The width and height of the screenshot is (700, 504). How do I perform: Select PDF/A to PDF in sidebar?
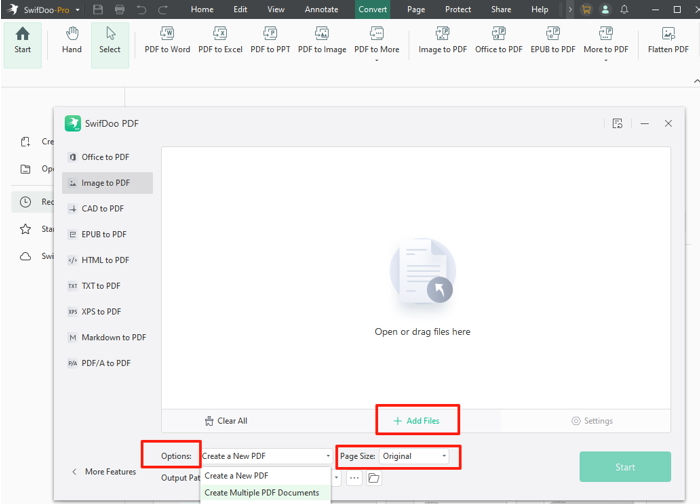tap(108, 363)
